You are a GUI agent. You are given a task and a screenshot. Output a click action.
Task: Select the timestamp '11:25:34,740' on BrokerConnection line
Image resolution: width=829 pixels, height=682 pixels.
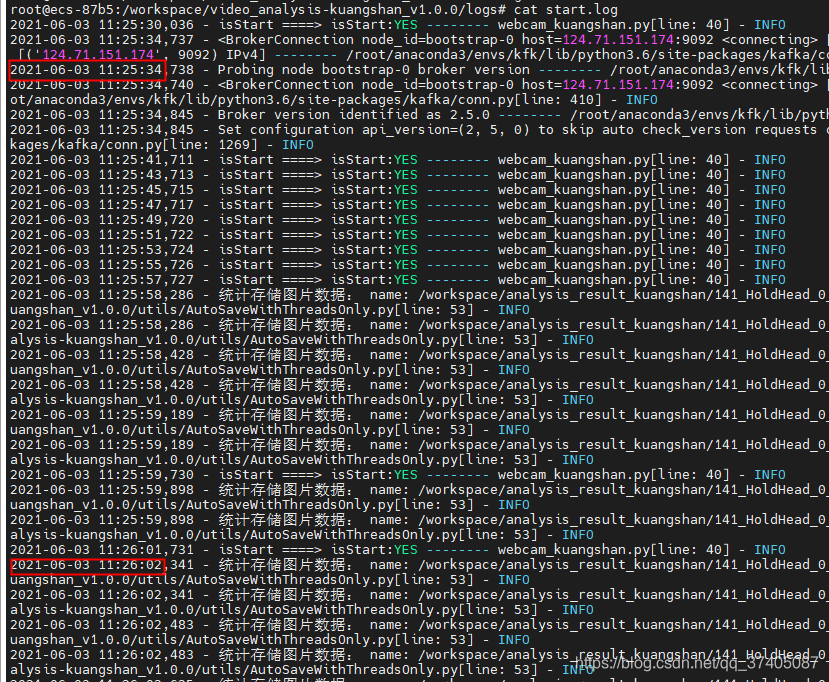tap(146, 85)
